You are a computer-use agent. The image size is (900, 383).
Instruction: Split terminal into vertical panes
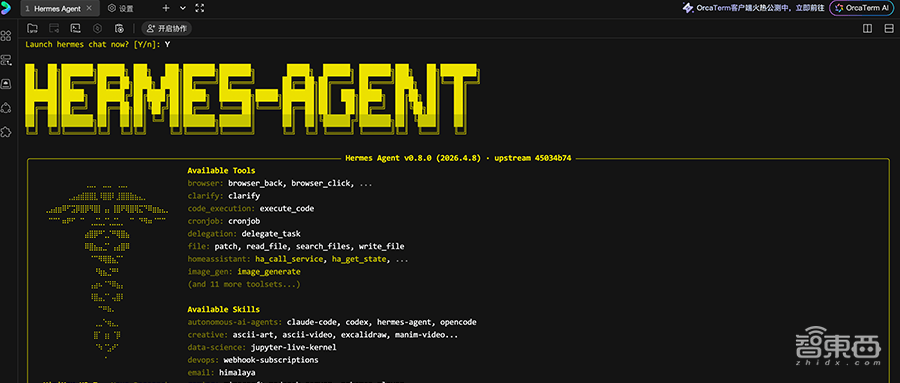[x=867, y=28]
